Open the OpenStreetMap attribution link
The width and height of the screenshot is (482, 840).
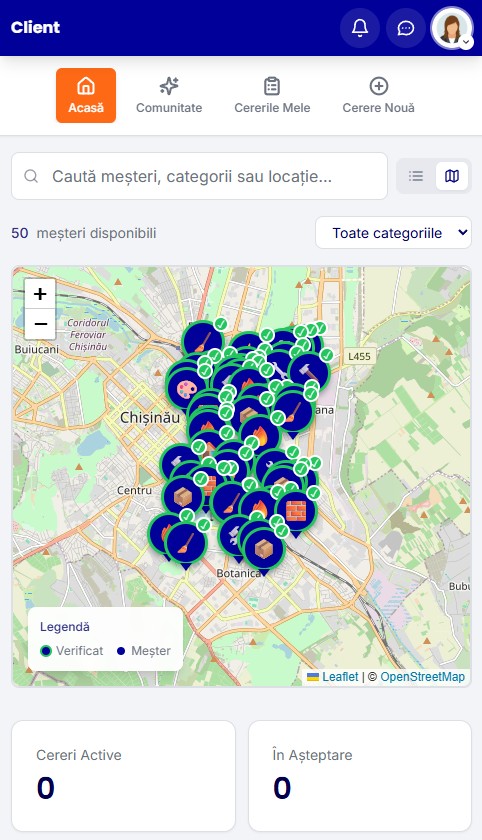tap(423, 677)
